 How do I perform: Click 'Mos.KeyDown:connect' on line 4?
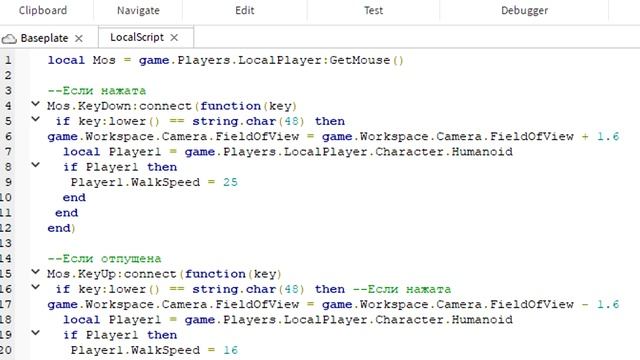click(x=119, y=106)
